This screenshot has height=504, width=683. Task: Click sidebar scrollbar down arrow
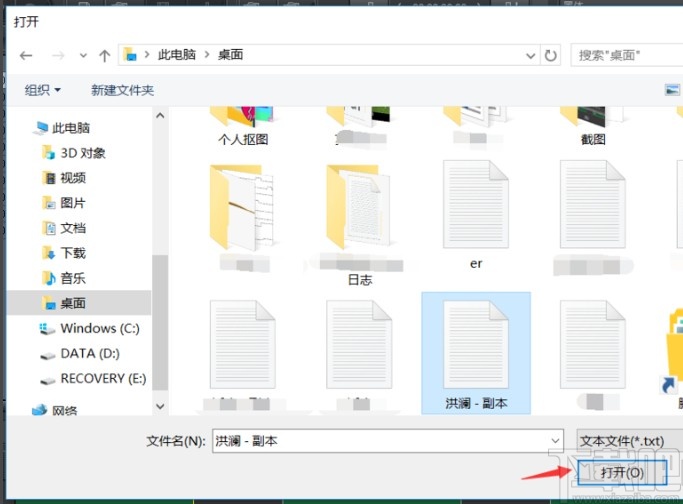pyautogui.click(x=160, y=406)
